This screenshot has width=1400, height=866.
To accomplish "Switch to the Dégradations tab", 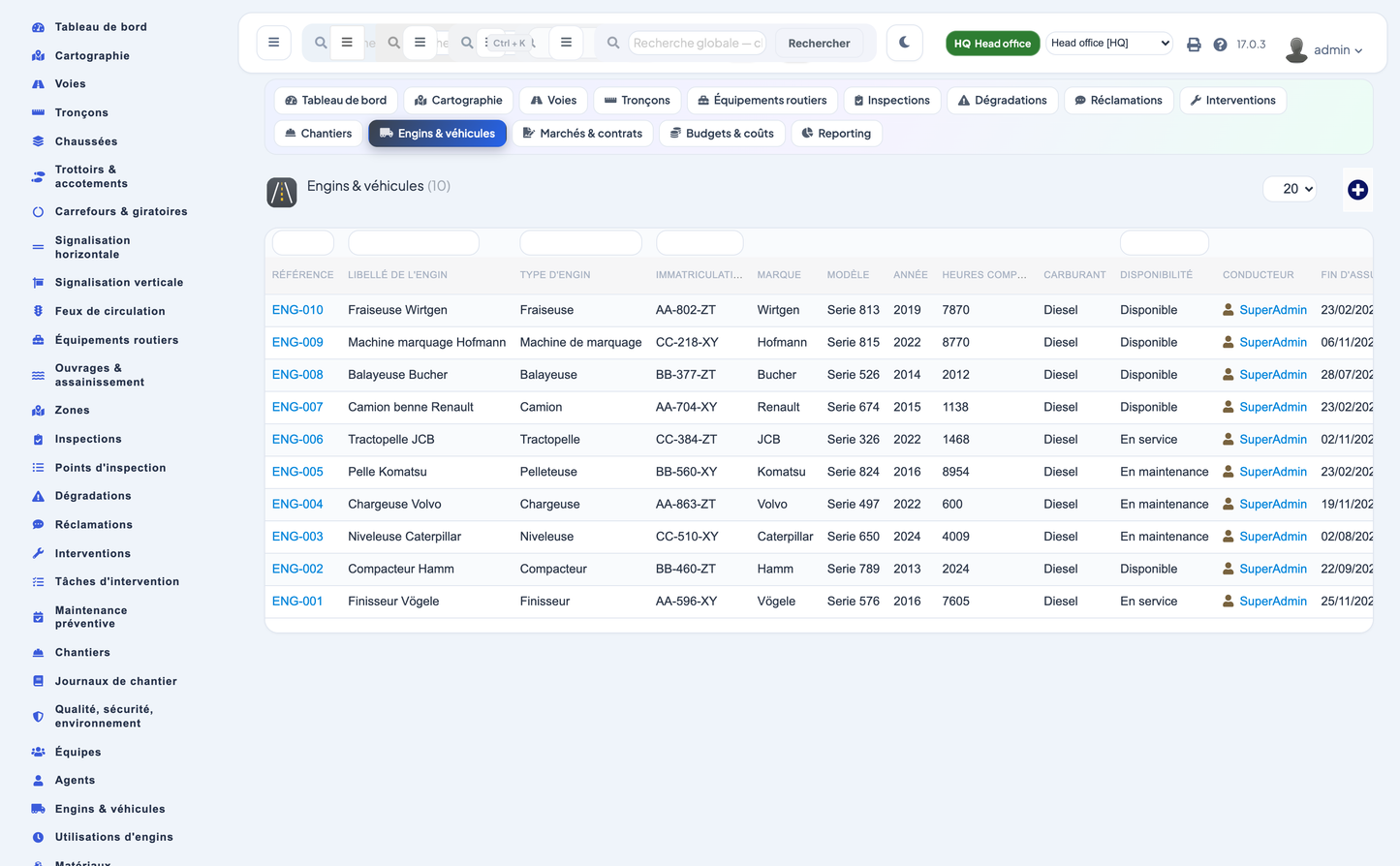I will click(1002, 101).
